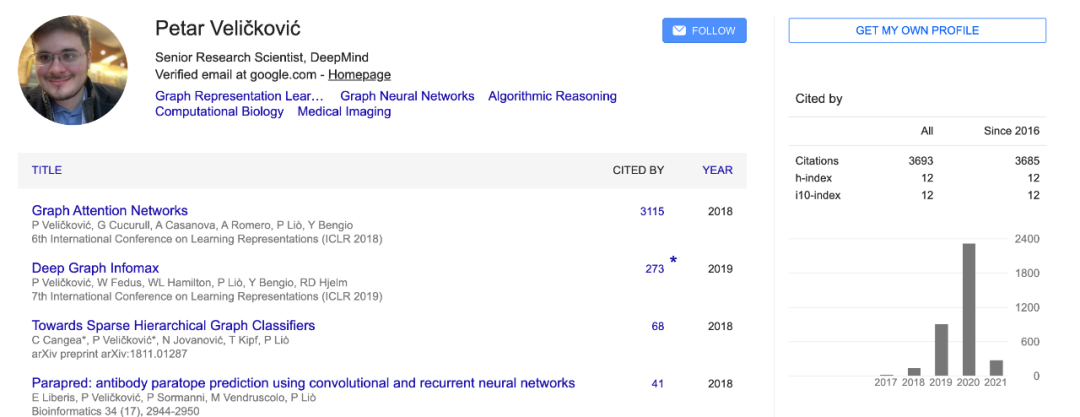
Task: Select the Graph Neural Networks interest tag
Action: pos(407,96)
